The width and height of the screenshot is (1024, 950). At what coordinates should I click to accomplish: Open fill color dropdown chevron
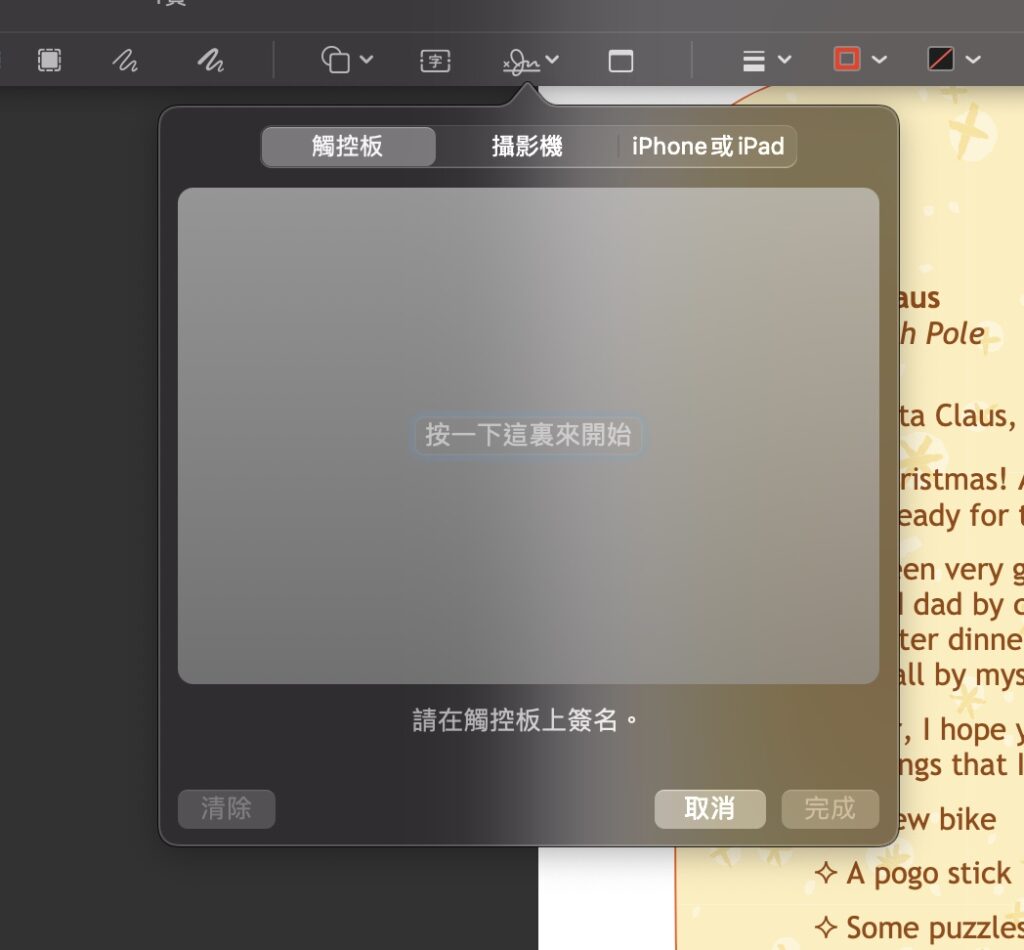coord(973,60)
